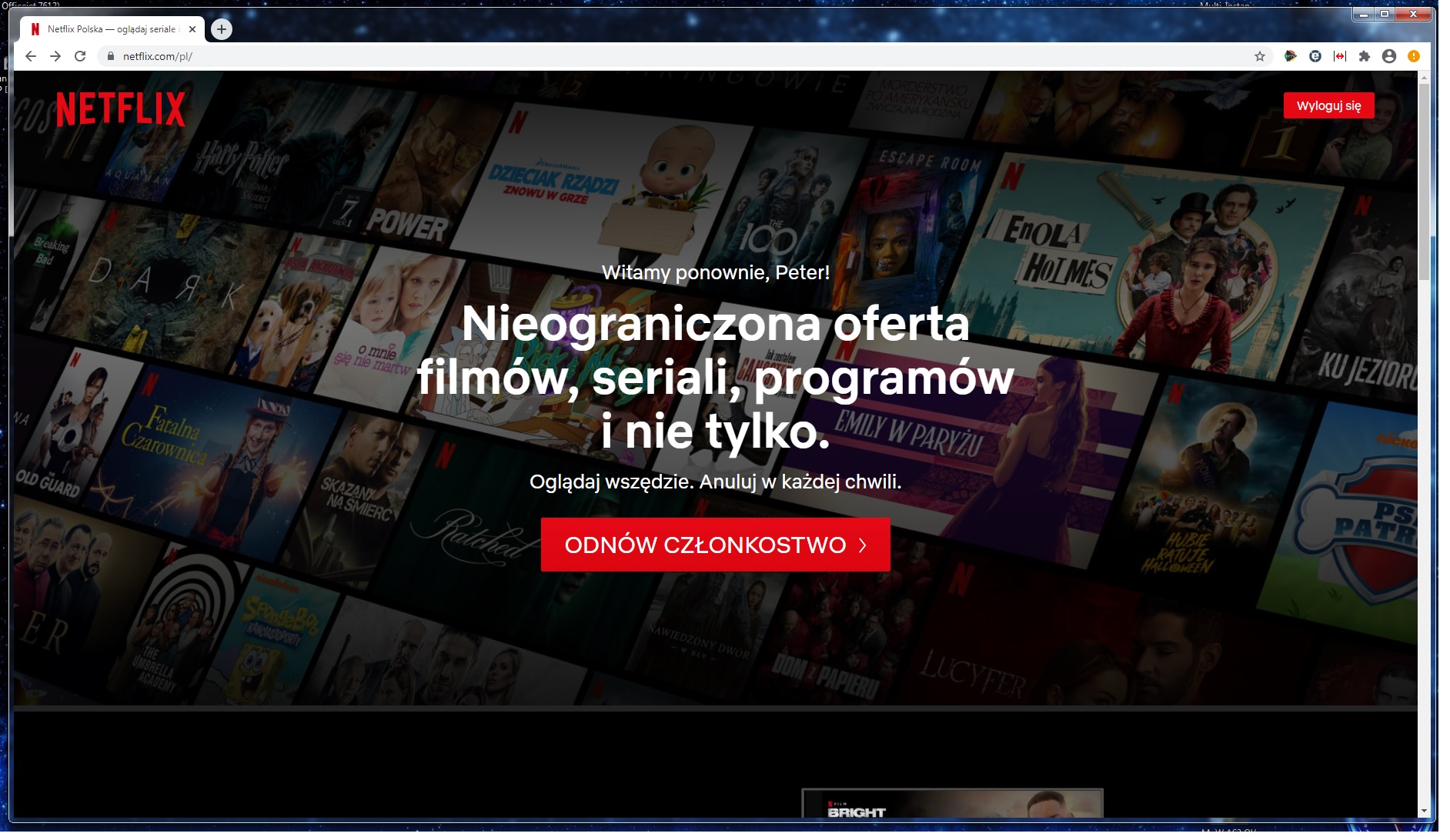Select the Netflix Polska tab

click(x=112, y=29)
